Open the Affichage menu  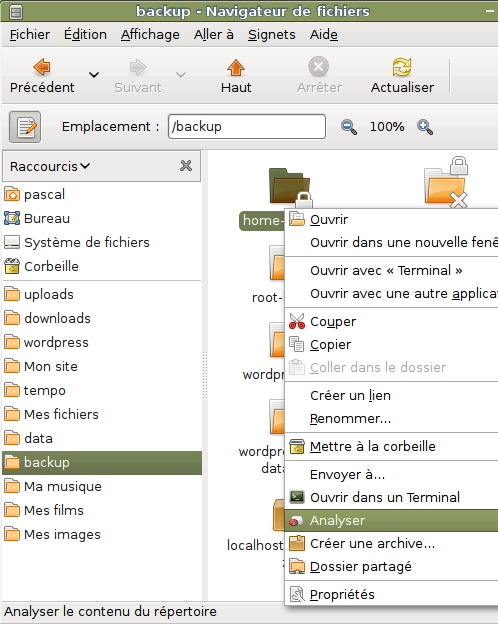click(150, 35)
